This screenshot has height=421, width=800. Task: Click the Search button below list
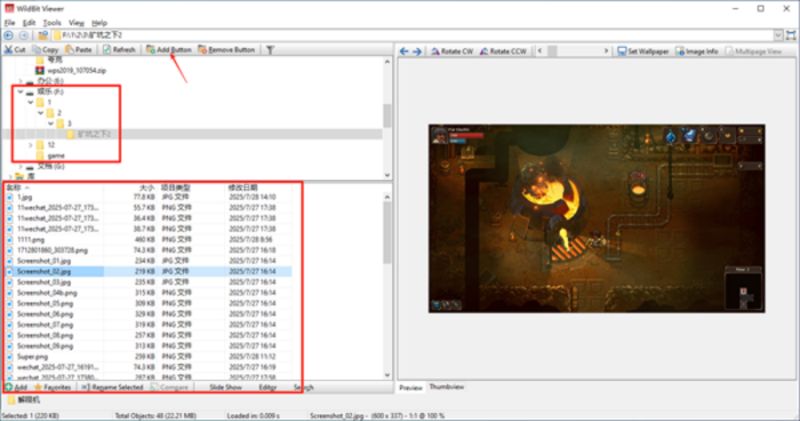point(303,387)
